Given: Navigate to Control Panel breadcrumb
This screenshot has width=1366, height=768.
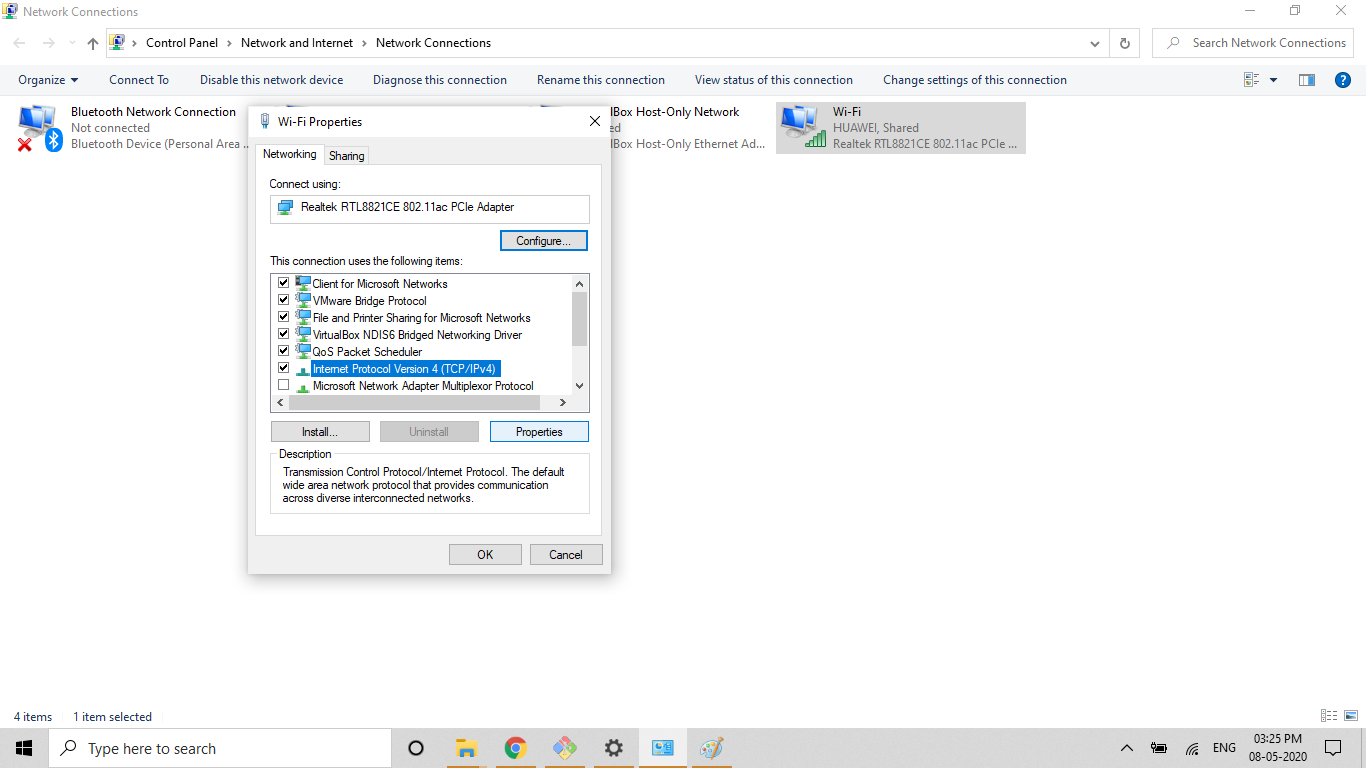Looking at the screenshot, I should point(183,43).
